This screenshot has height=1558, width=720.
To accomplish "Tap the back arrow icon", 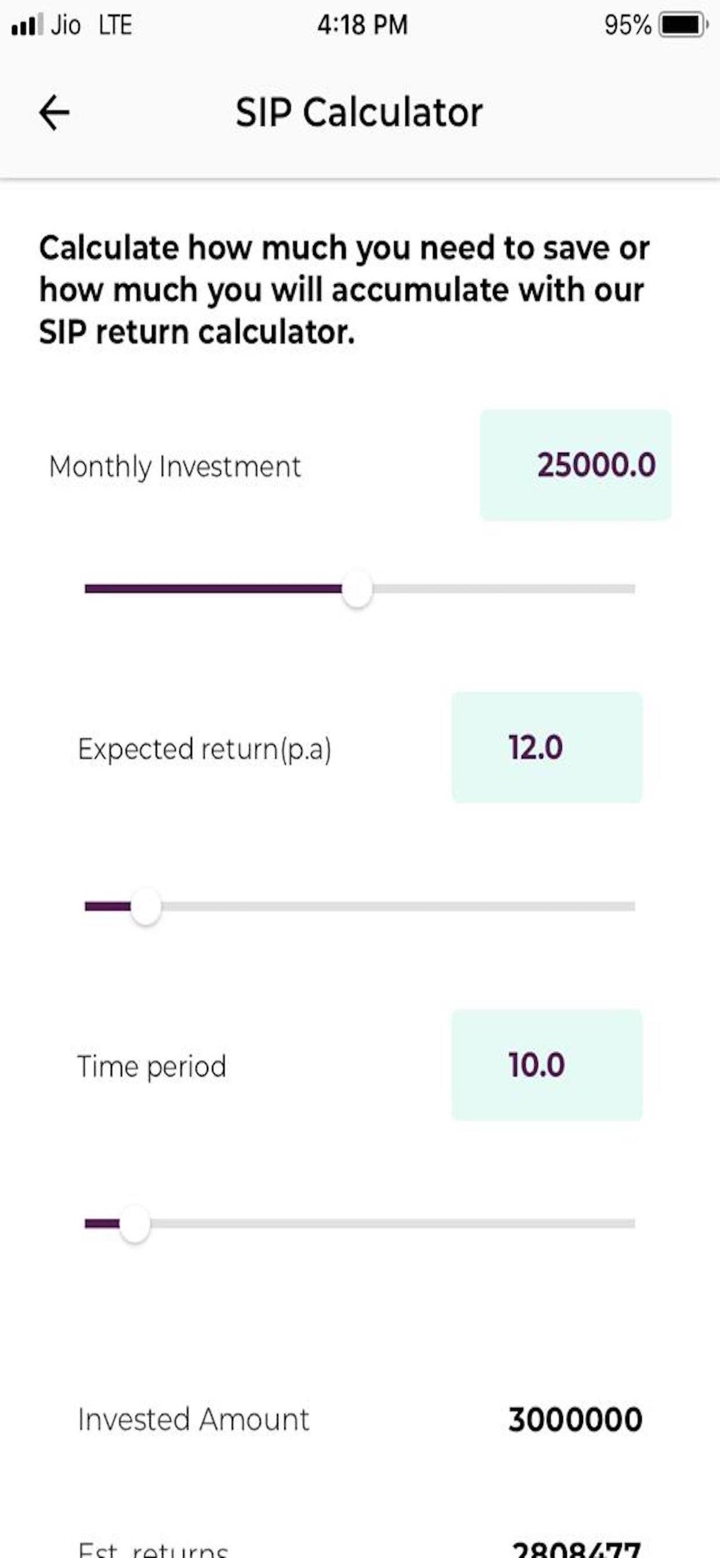I will (54, 113).
